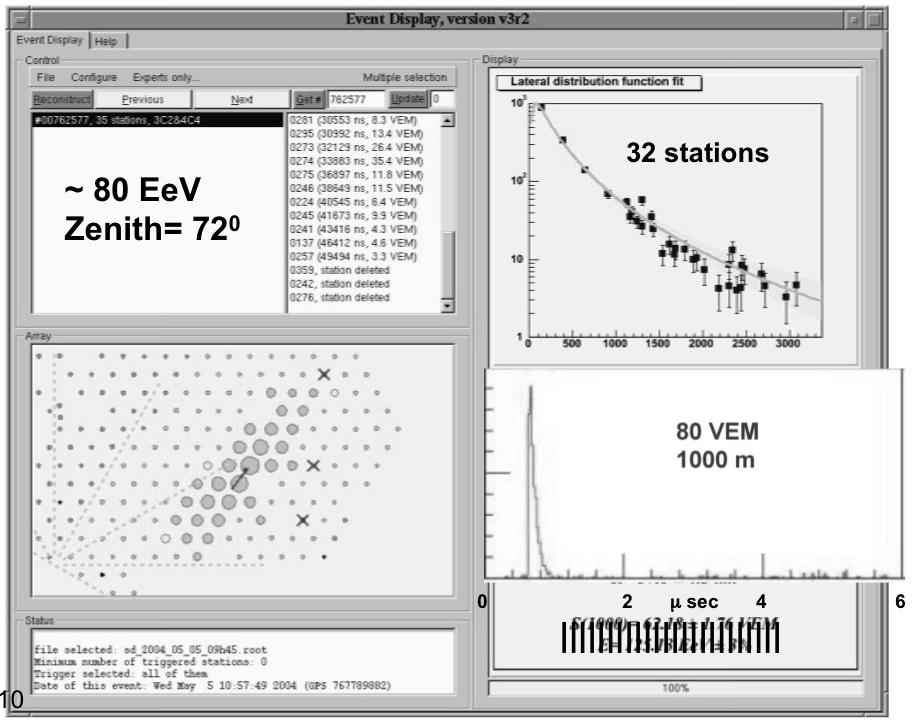Click the title bar minimize button

coord(854,20)
